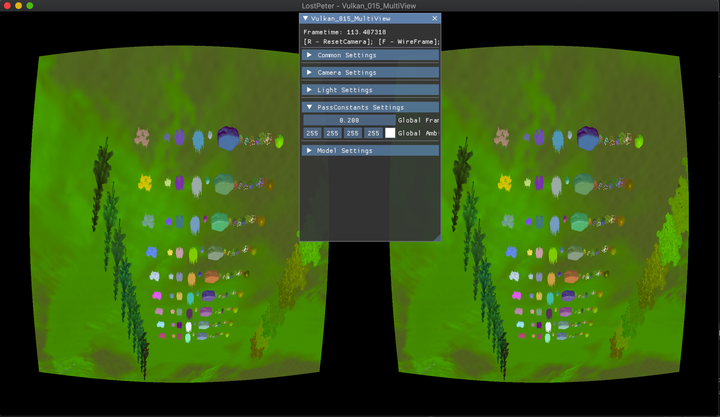This screenshot has height=417, width=720.
Task: Open the white Global Ambient color swatch
Action: [390, 133]
